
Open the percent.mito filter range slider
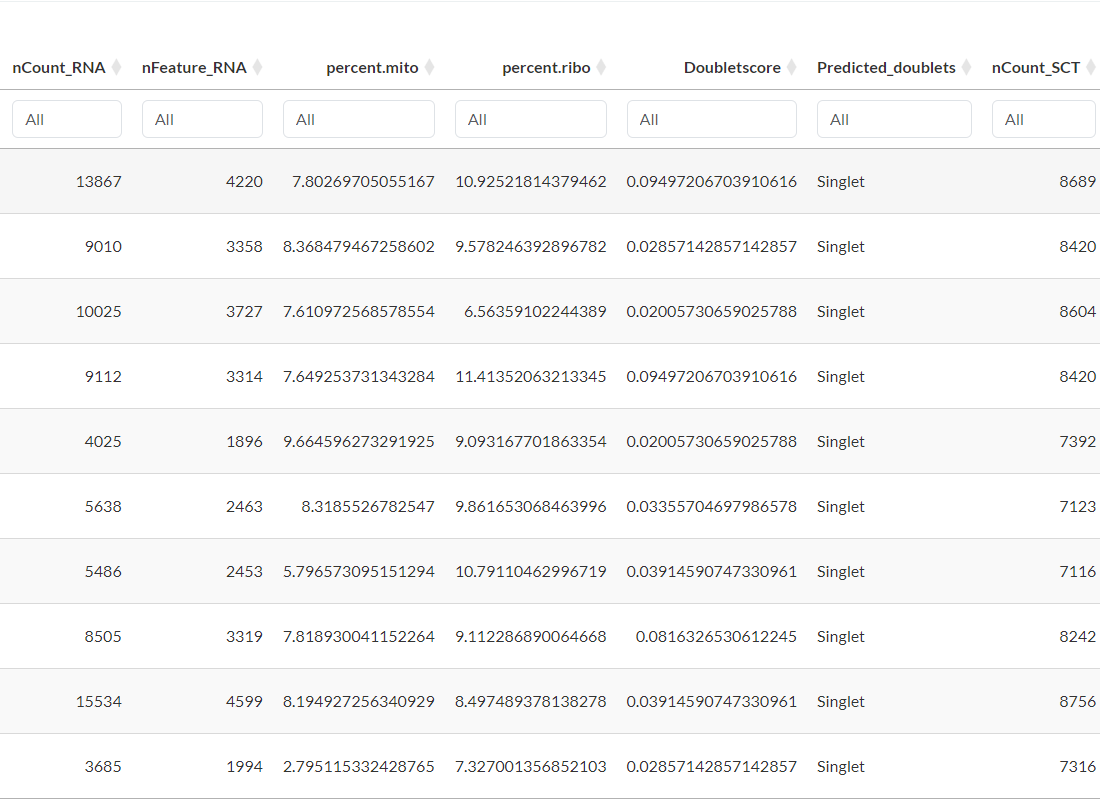[358, 119]
